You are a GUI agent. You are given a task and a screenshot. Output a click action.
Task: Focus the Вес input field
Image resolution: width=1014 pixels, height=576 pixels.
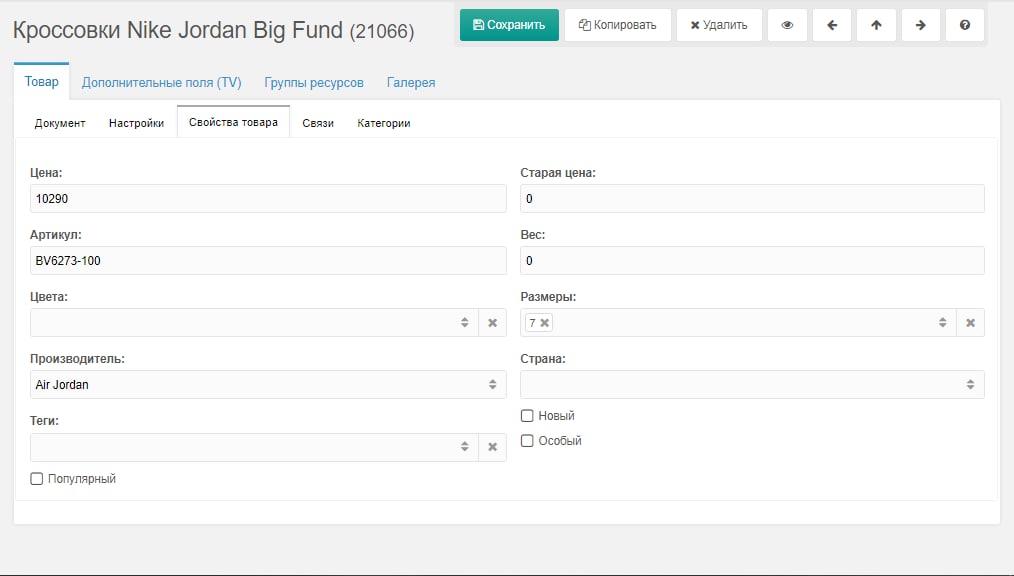coord(752,261)
